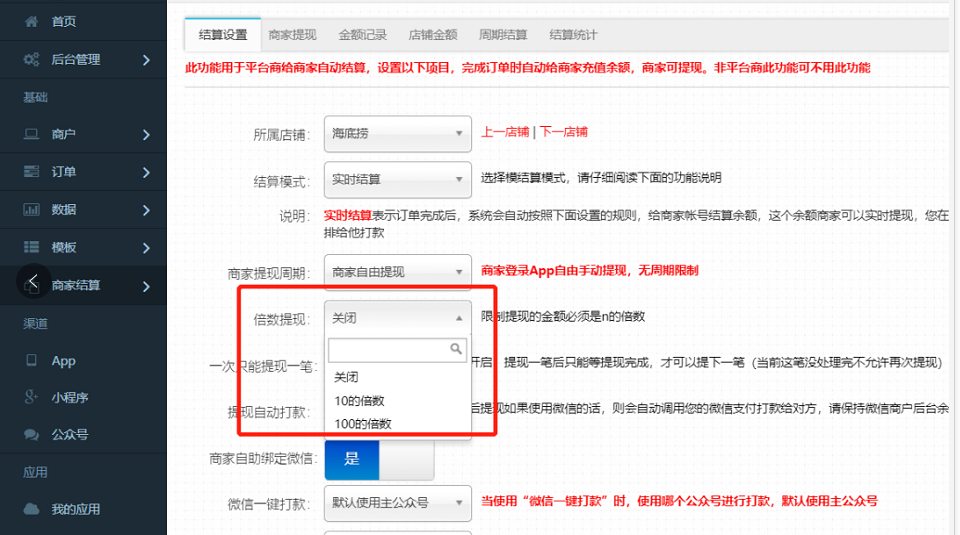Expand the 商家提现周期 dropdown
Viewport: 960px width, 535px height.
click(x=397, y=271)
